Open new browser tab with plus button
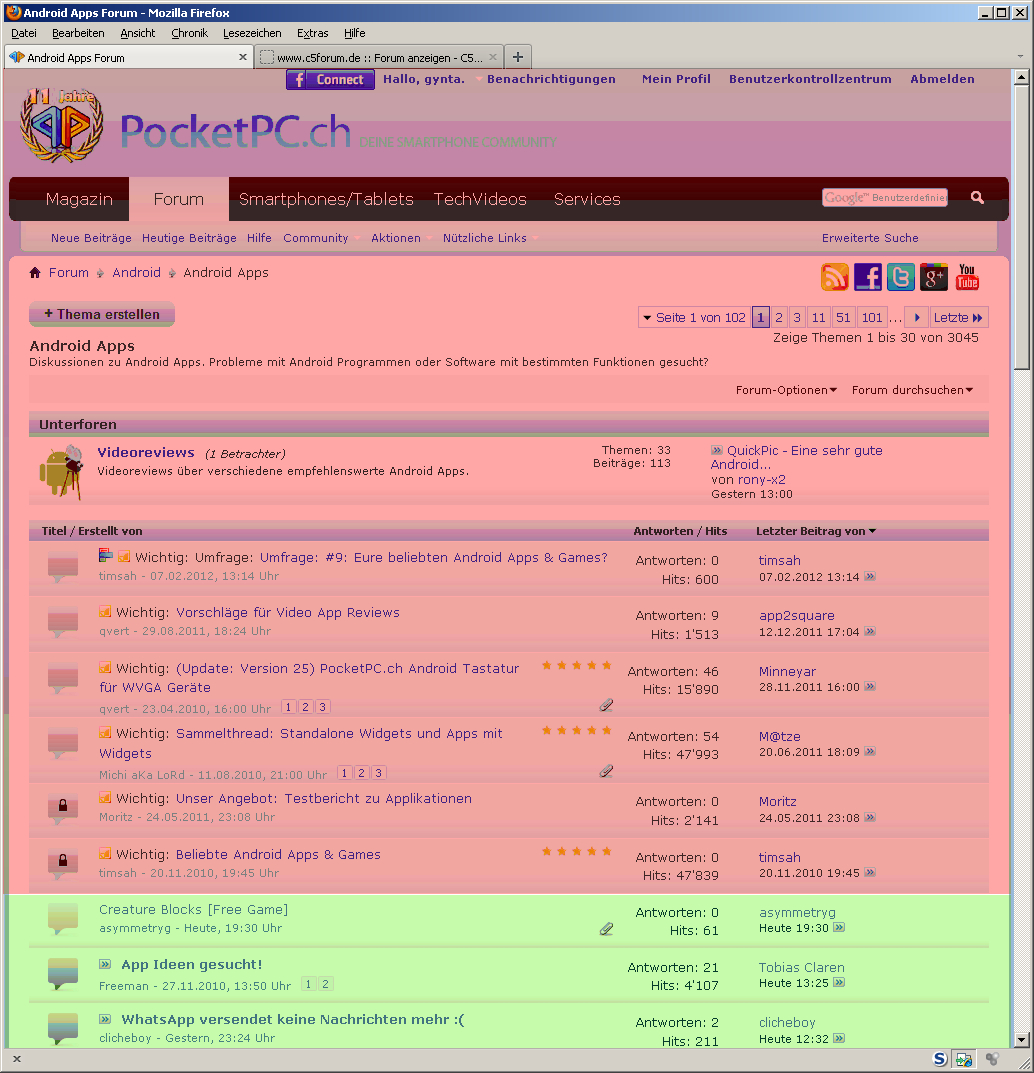 point(517,57)
